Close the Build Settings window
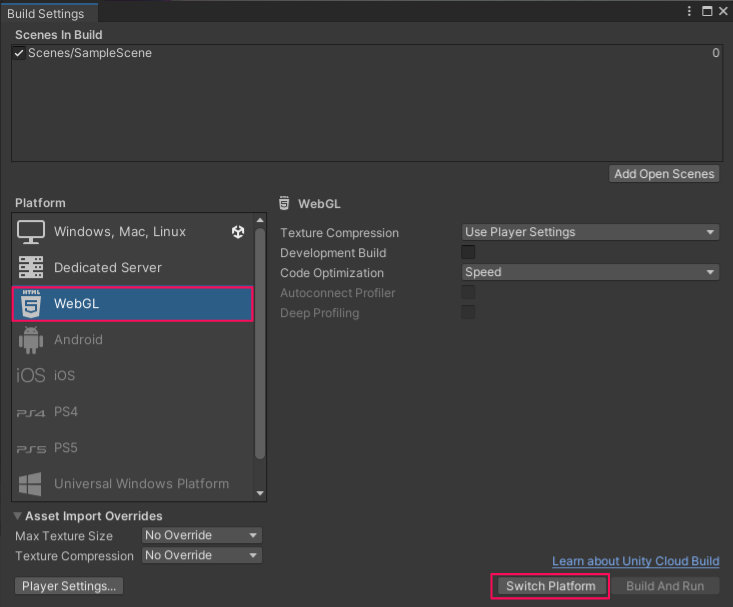This screenshot has height=607, width=733. pos(723,11)
